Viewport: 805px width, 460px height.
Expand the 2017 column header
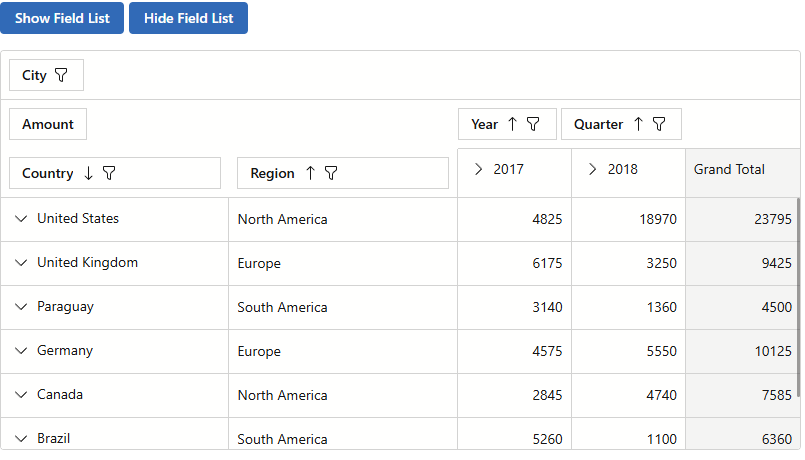click(479, 169)
